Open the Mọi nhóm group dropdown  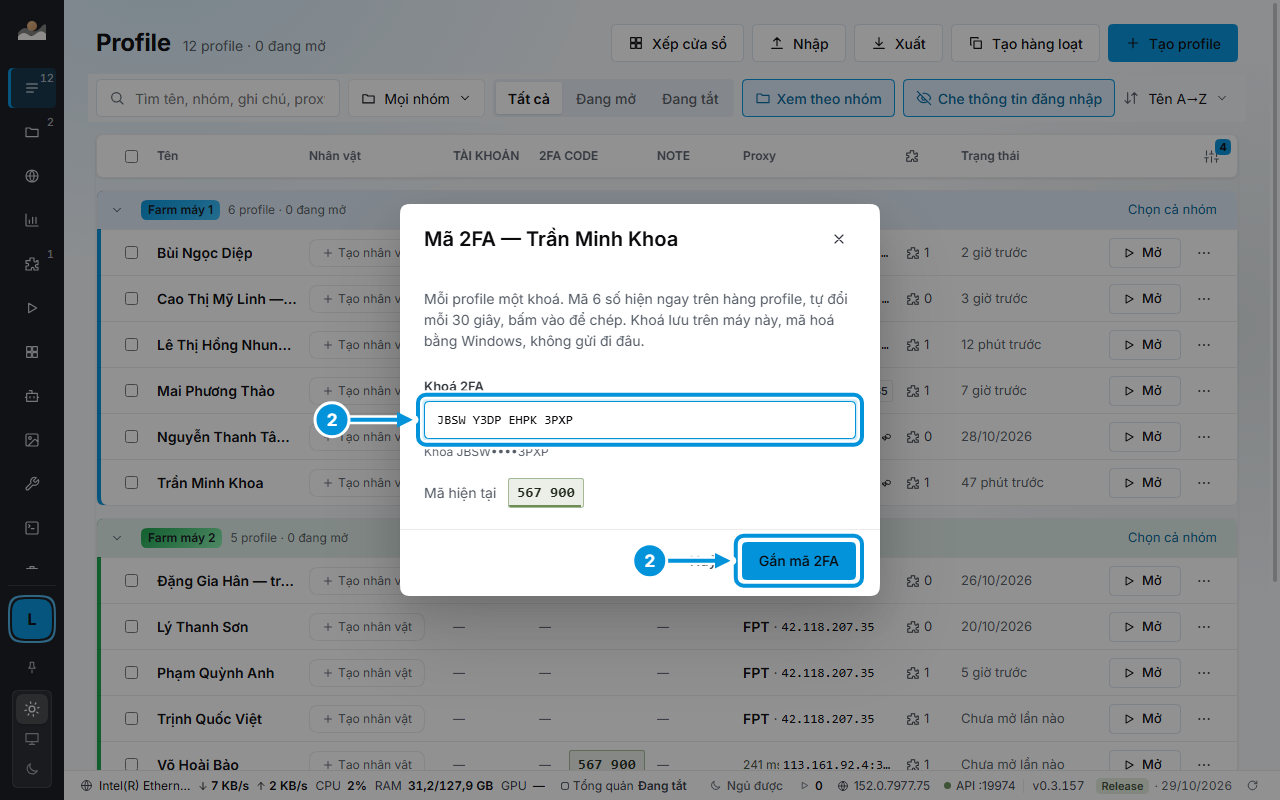pos(416,99)
